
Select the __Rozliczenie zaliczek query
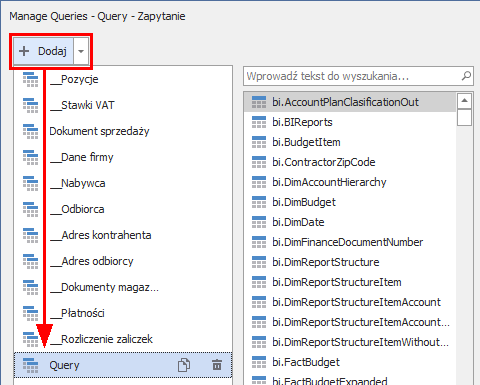[101, 339]
